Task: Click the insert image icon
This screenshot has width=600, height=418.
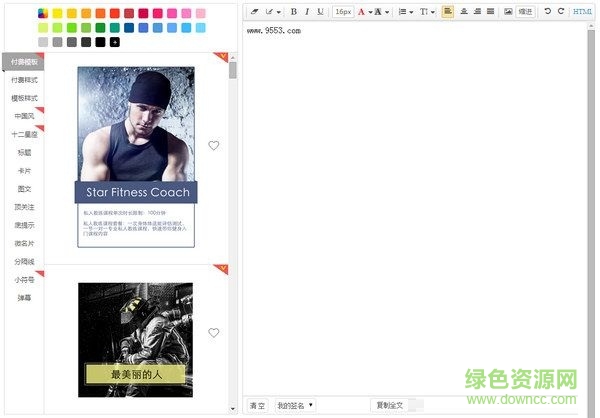Action: [508, 12]
